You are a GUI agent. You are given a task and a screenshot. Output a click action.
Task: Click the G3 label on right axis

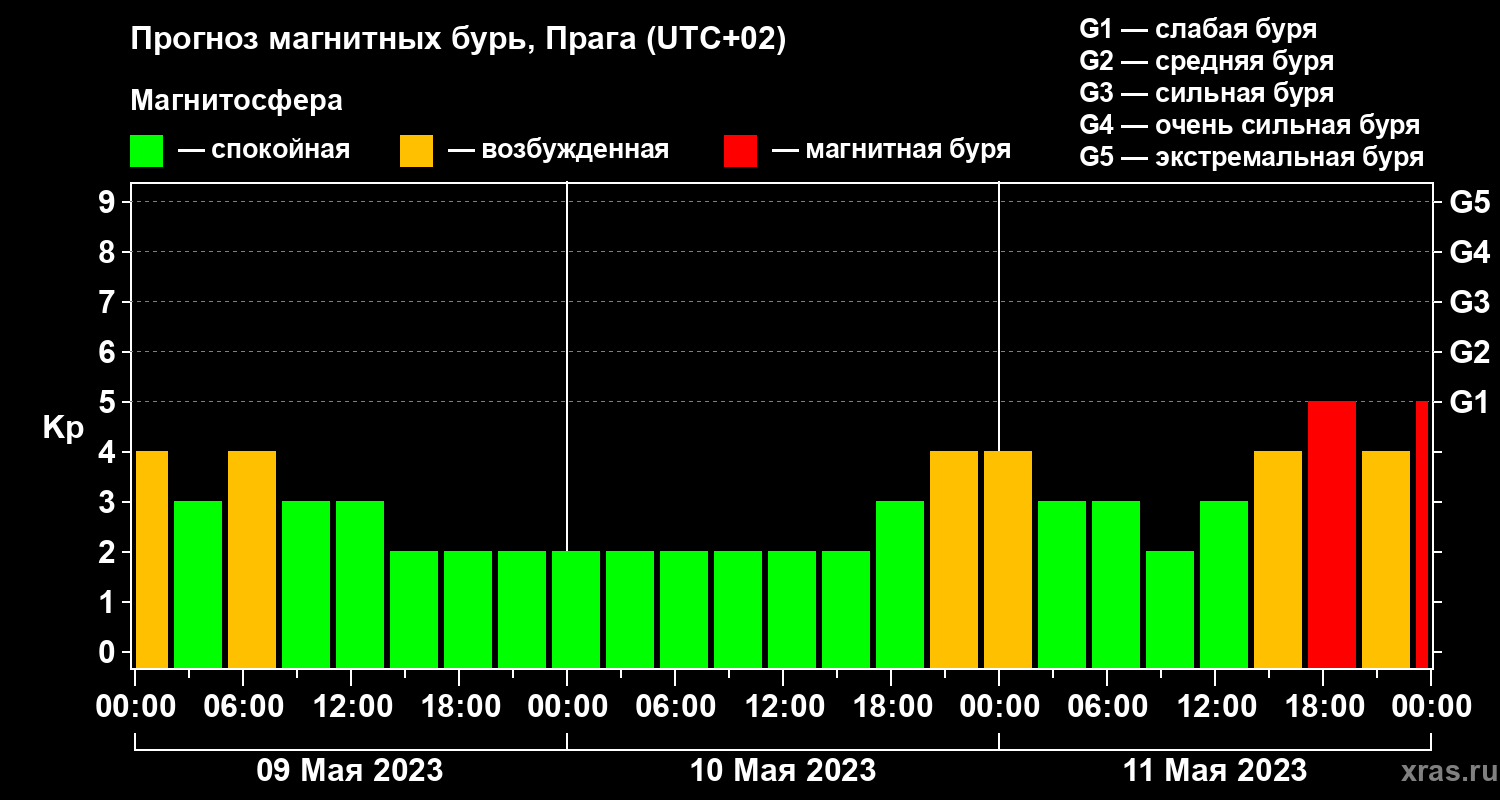[x=1469, y=302]
